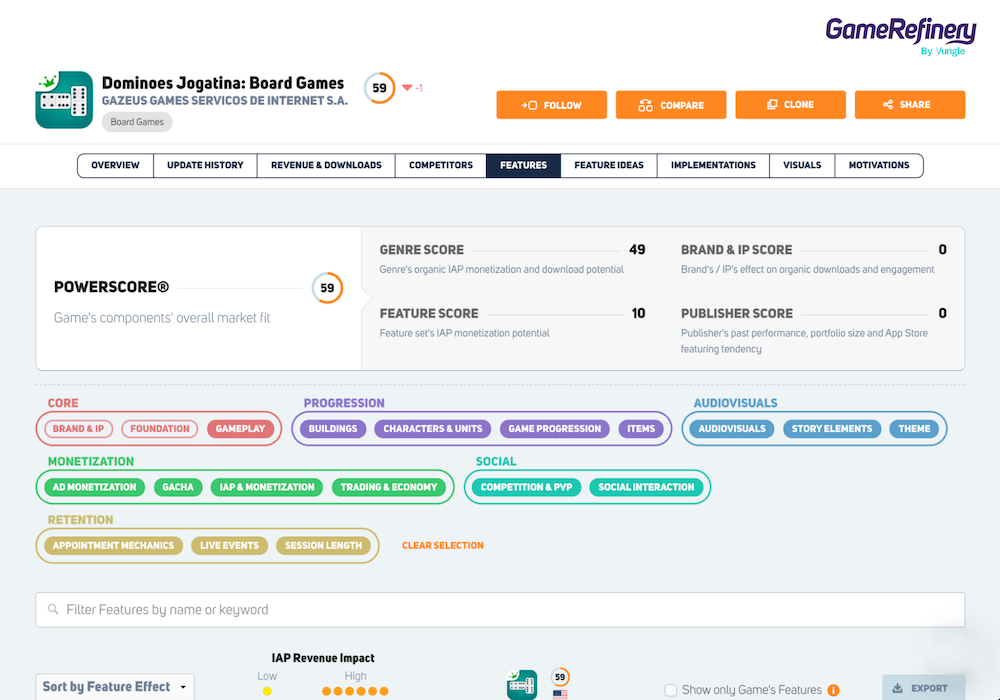Toggle the Items filter chip
This screenshot has height=700, width=1000.
coord(641,429)
